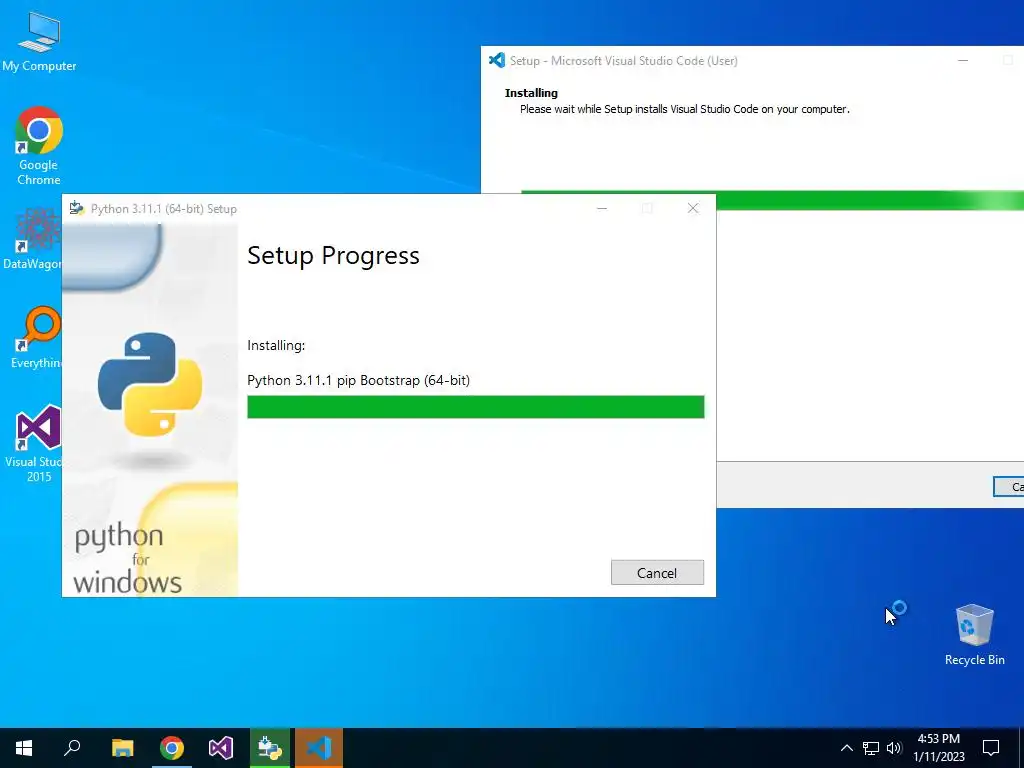Cancel the Python 3.11.1 setup

point(657,573)
